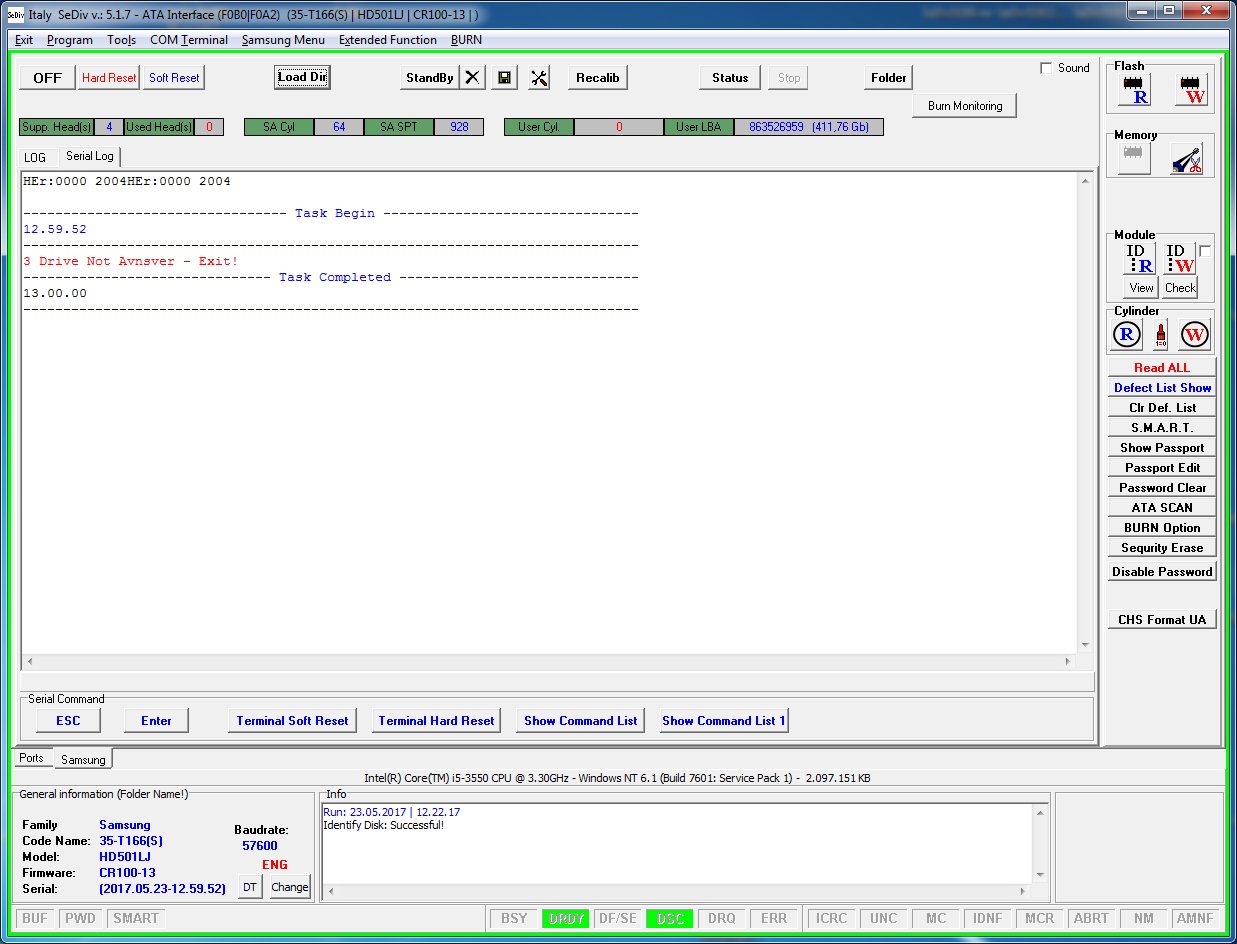
Task: Open the Samsung Menu
Action: (283, 40)
